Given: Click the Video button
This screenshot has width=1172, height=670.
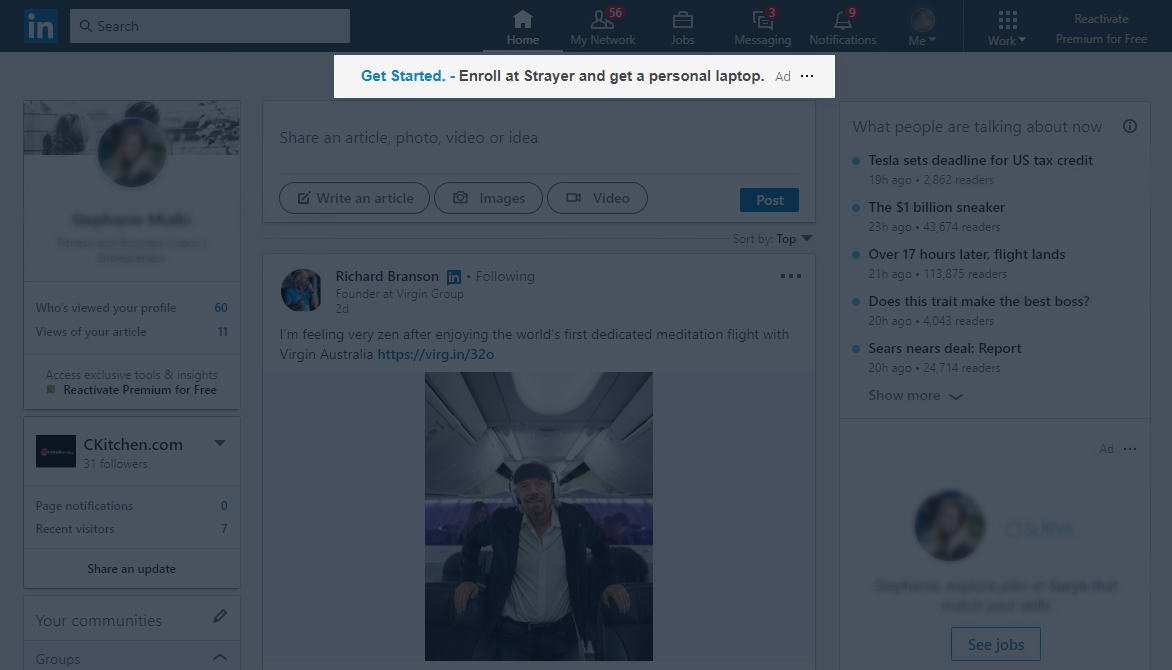Looking at the screenshot, I should pyautogui.click(x=597, y=198).
